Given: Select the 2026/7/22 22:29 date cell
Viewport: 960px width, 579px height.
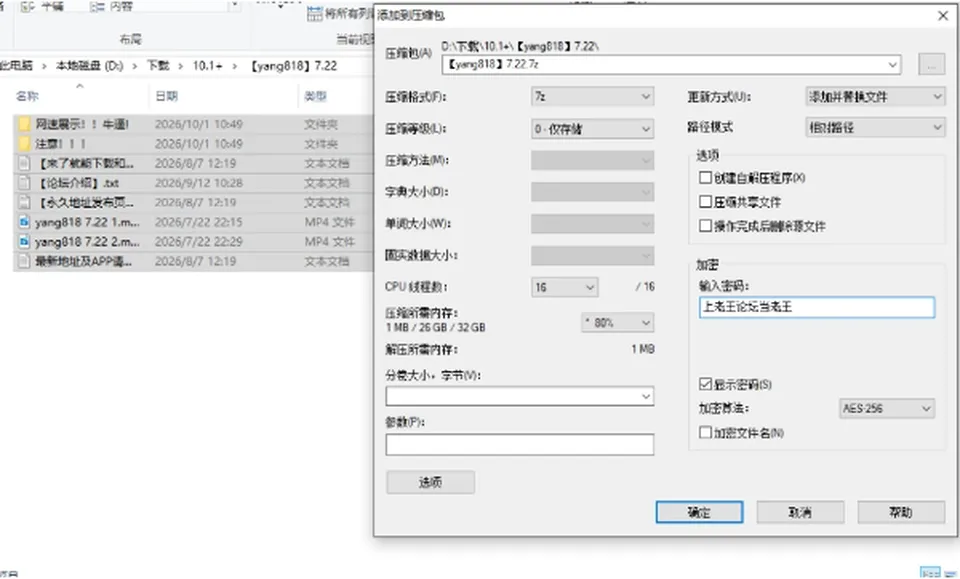Looking at the screenshot, I should pyautogui.click(x=199, y=242).
